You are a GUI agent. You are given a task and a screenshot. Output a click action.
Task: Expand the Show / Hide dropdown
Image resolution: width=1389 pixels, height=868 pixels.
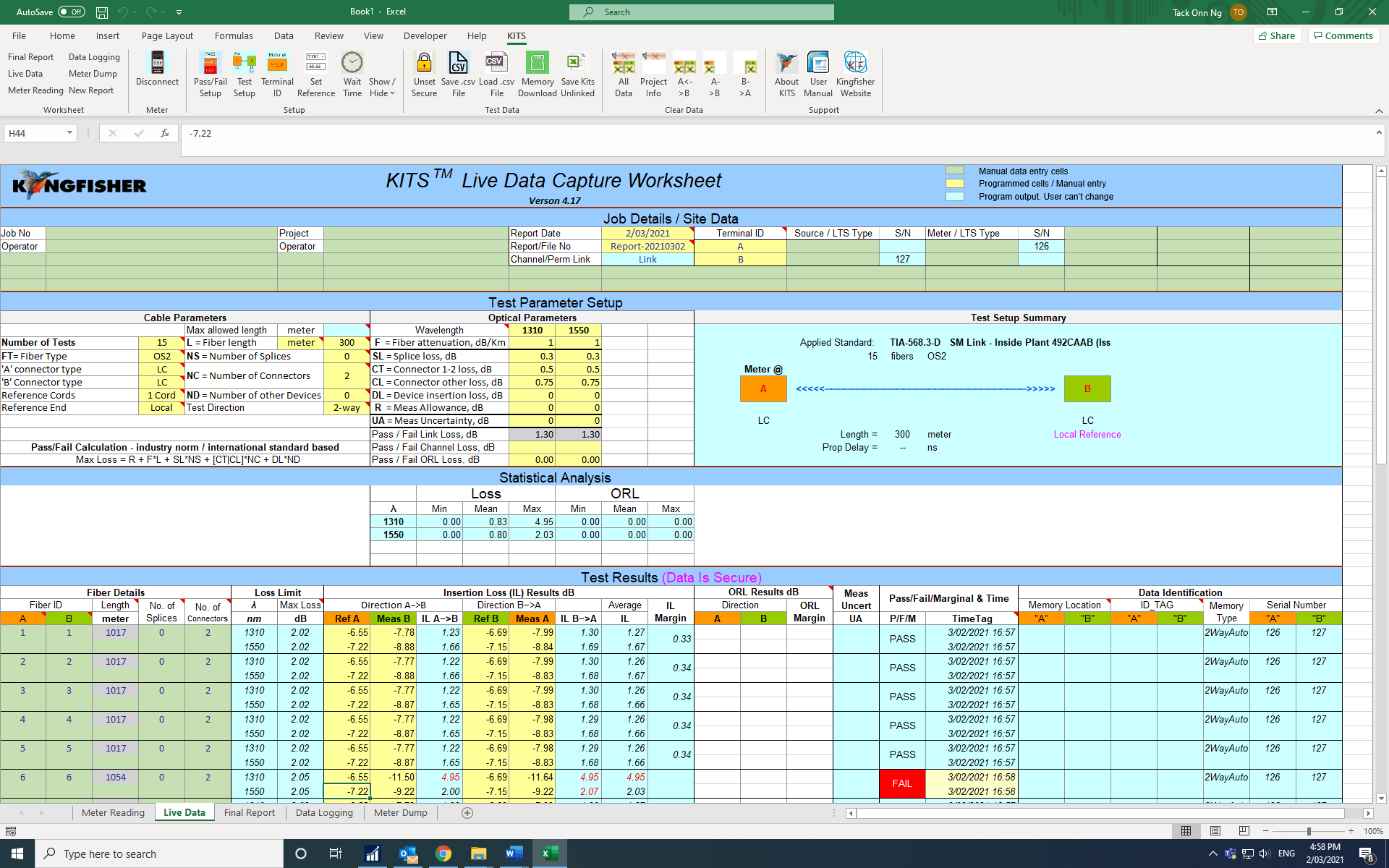382,87
